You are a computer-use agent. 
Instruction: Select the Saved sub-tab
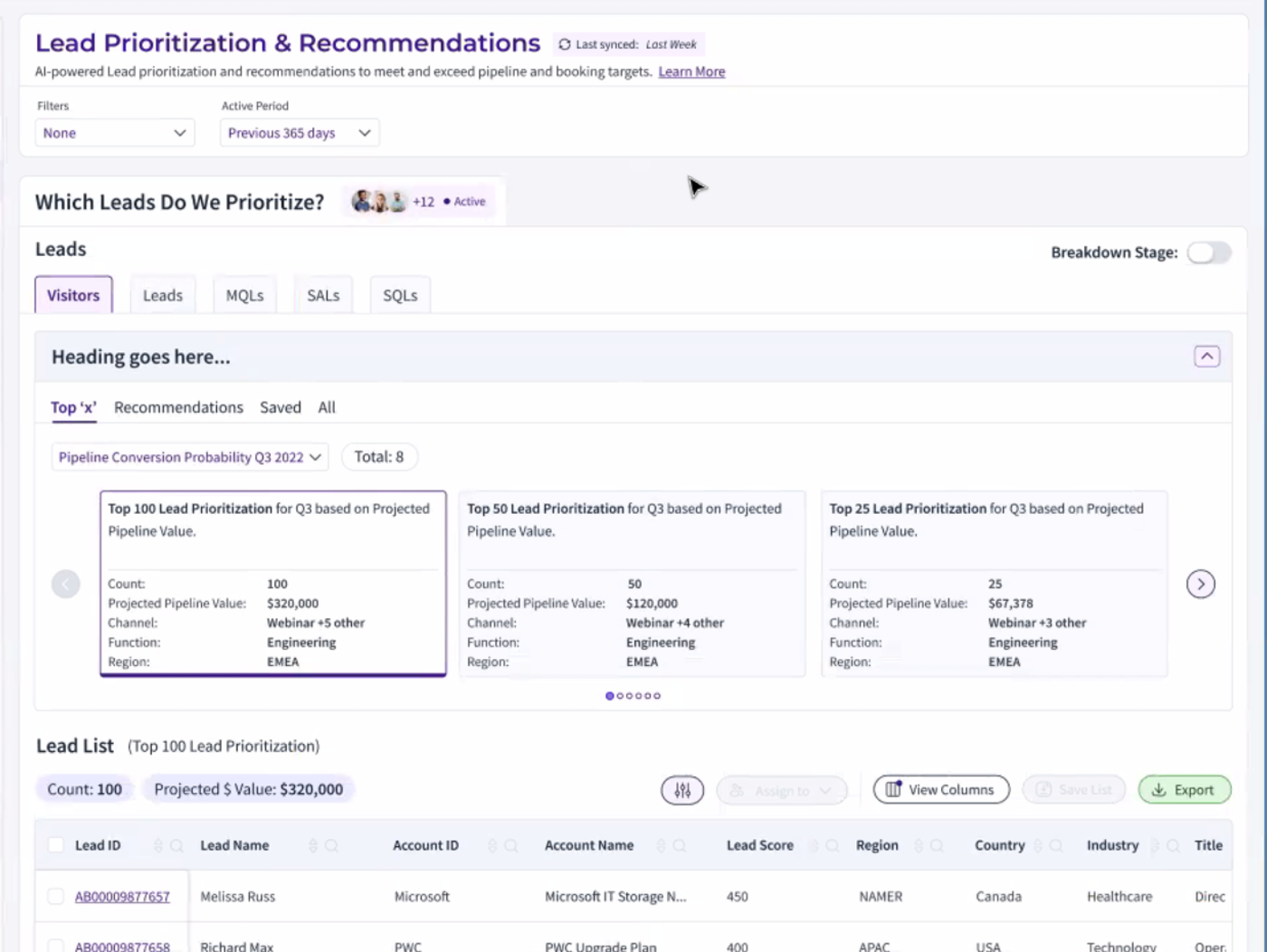281,407
